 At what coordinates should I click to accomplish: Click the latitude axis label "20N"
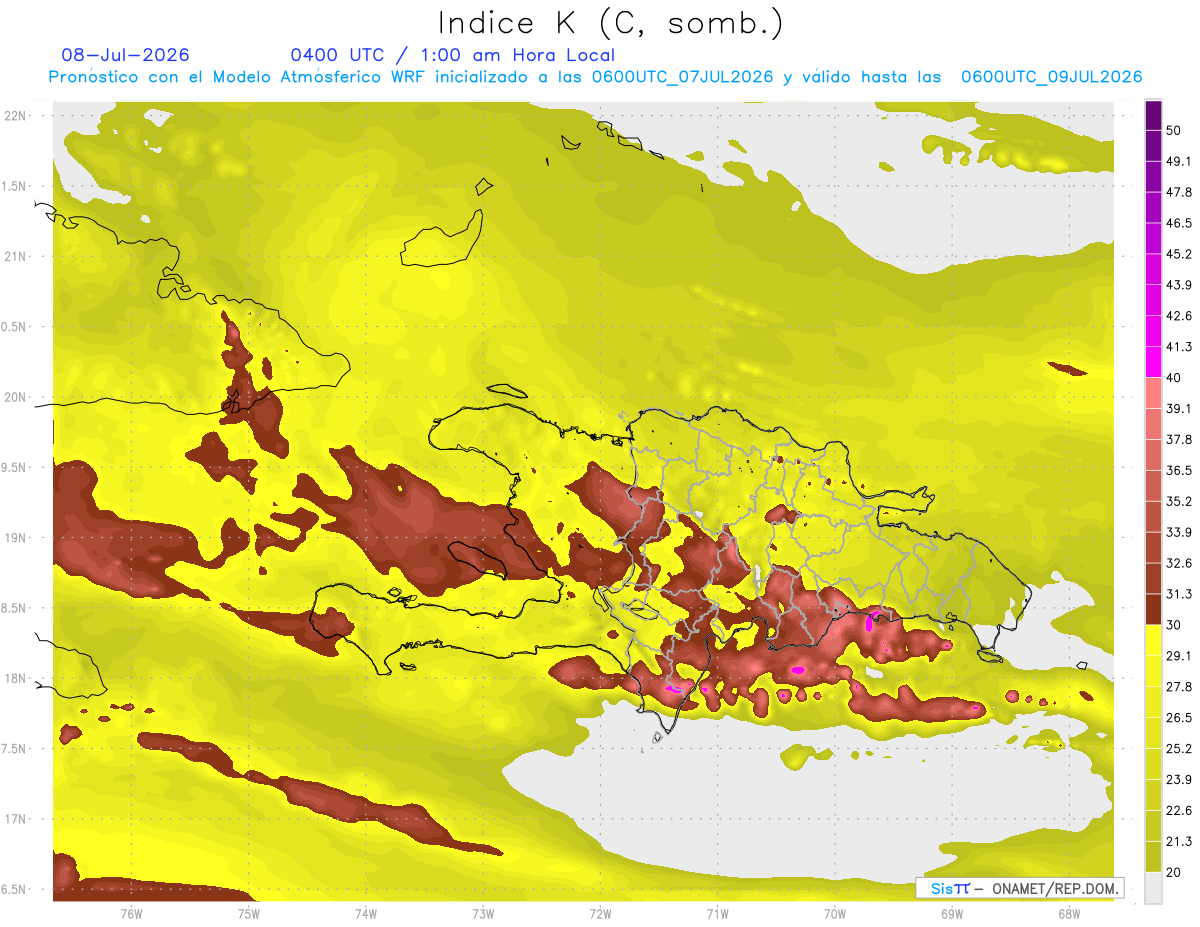coord(17,397)
